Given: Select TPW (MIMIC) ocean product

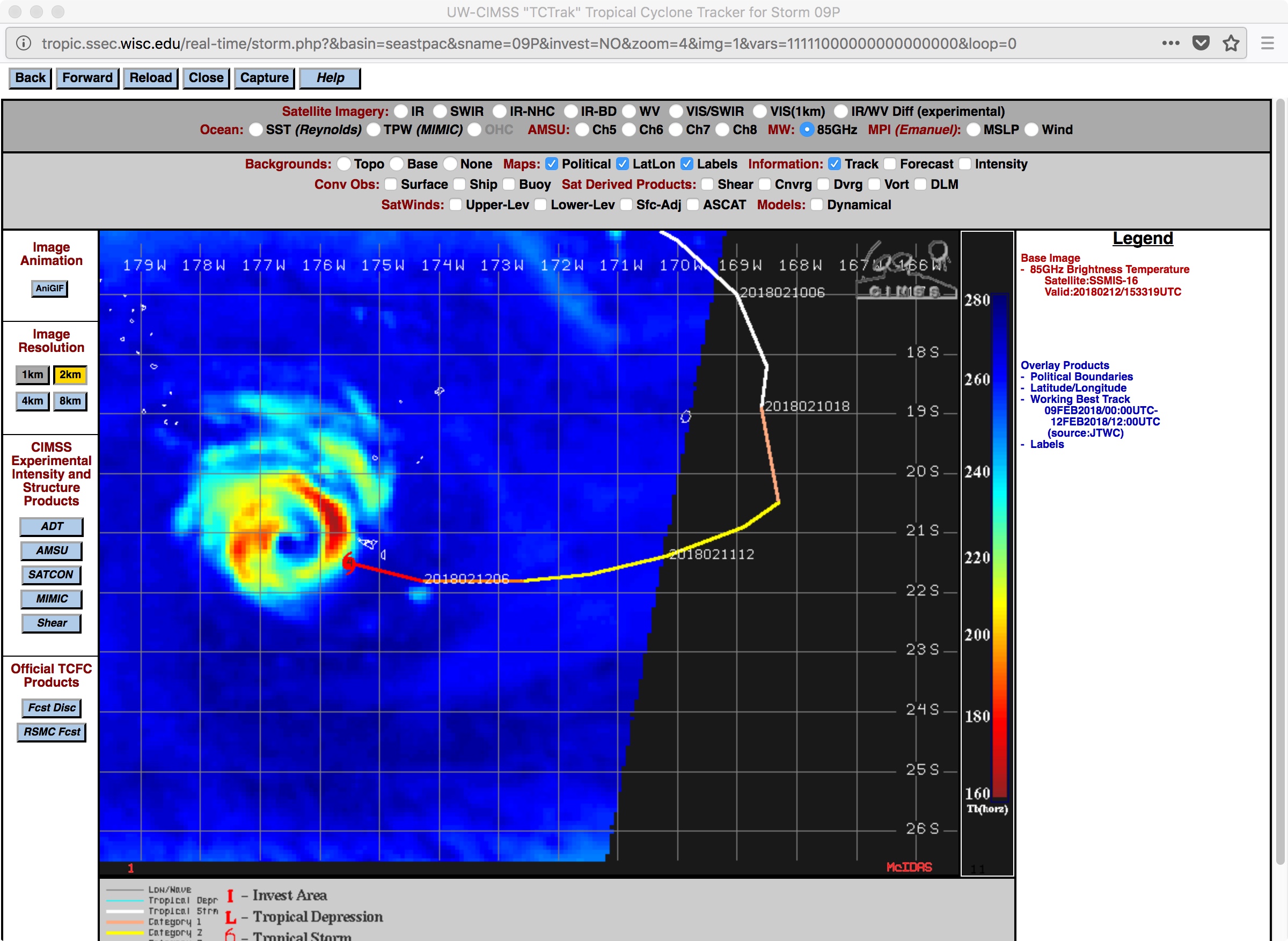Looking at the screenshot, I should pyautogui.click(x=373, y=130).
